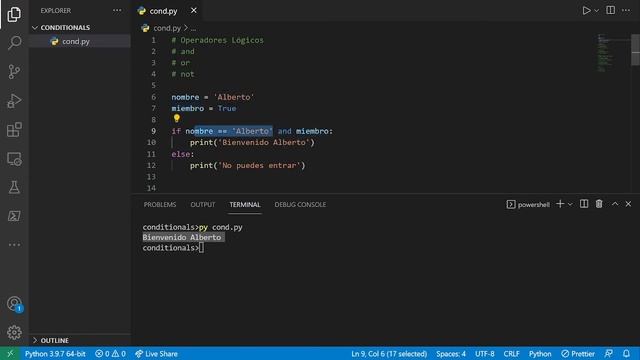Close the cond.py editor tab
Image resolution: width=640 pixels, height=360 pixels.
[193, 11]
